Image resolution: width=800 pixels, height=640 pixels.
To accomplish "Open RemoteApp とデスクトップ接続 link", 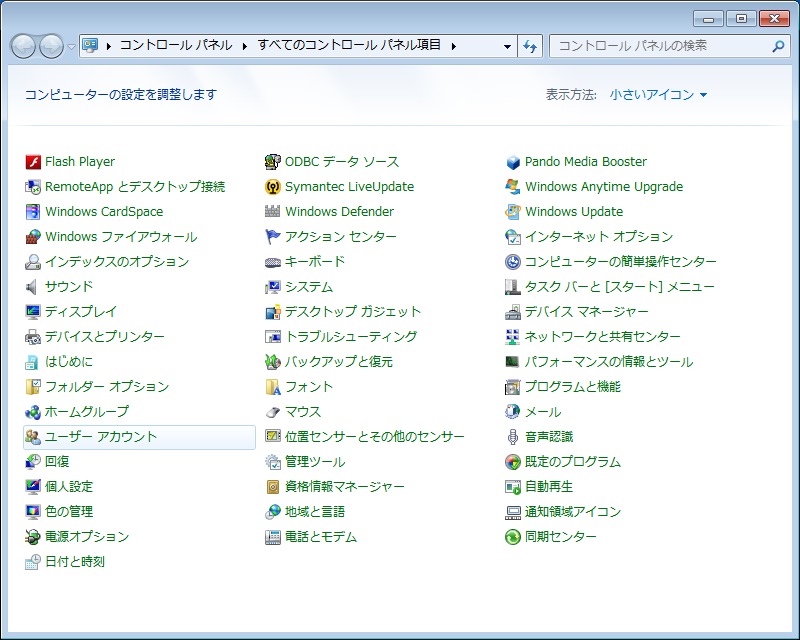I will click(135, 187).
